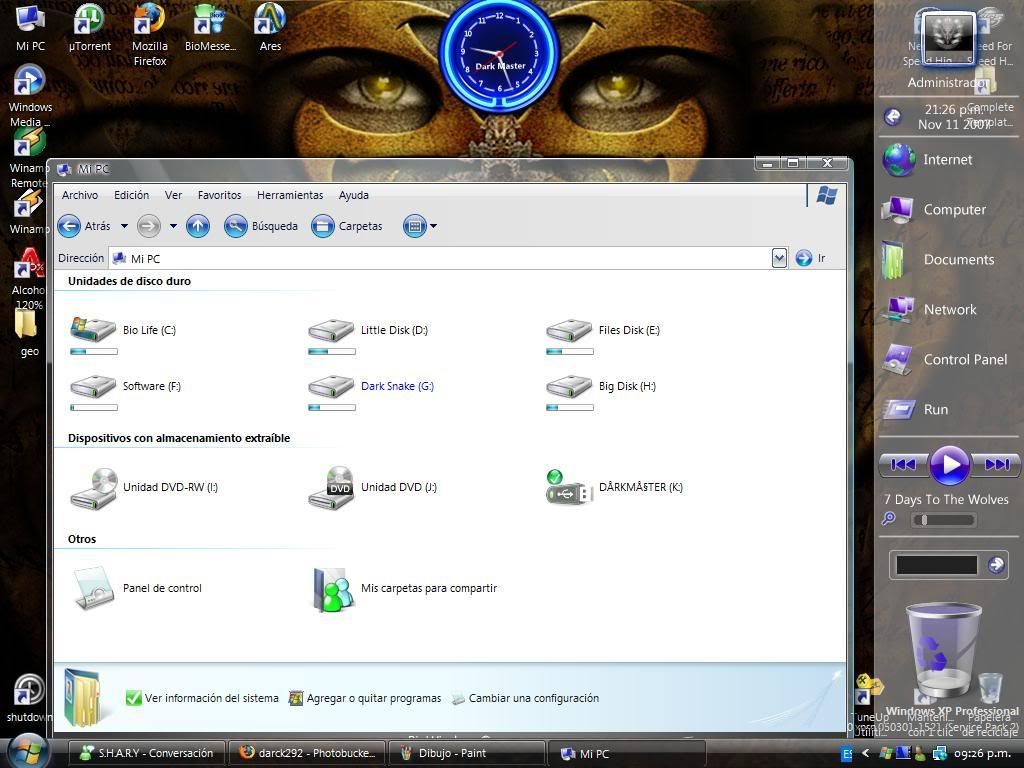Open Mis carpetas para compartir
The width and height of the screenshot is (1024, 768).
tap(404, 588)
